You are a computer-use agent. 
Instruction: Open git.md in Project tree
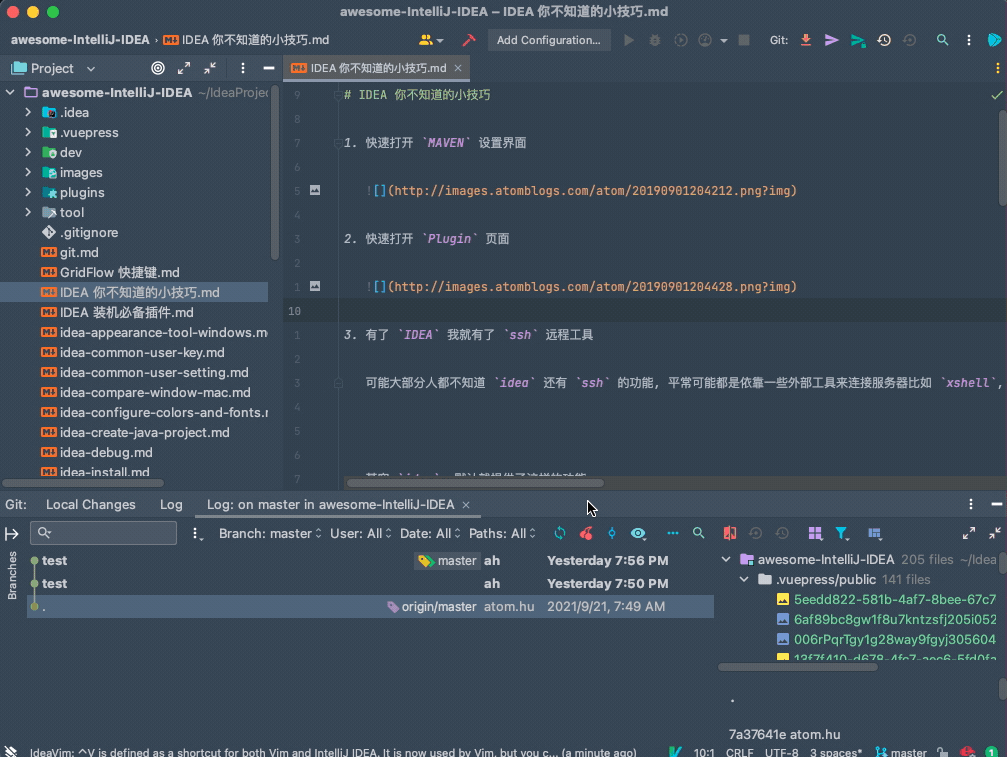[79, 252]
